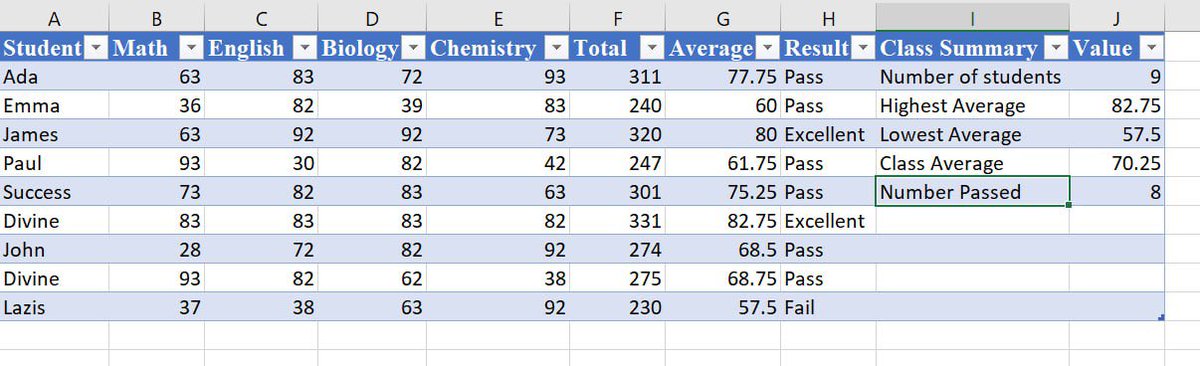
Task: Click the cell containing Ada
Action: coord(54,77)
